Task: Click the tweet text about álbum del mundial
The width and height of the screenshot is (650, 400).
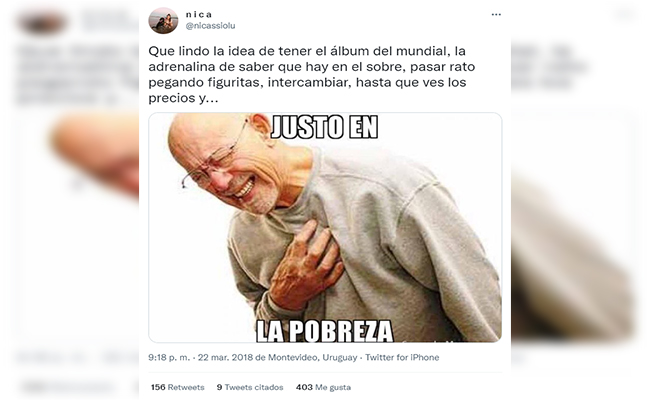Action: click(312, 74)
